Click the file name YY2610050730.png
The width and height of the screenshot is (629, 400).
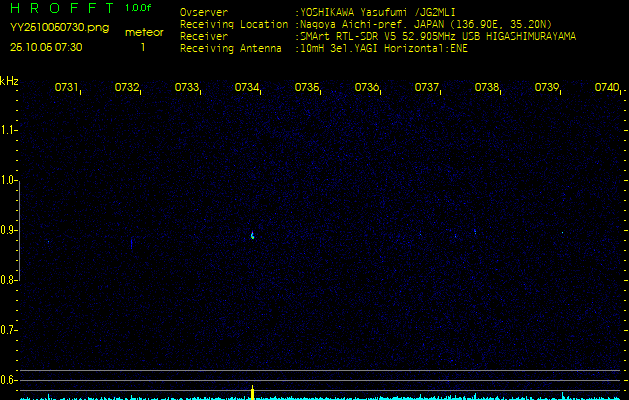[52, 29]
